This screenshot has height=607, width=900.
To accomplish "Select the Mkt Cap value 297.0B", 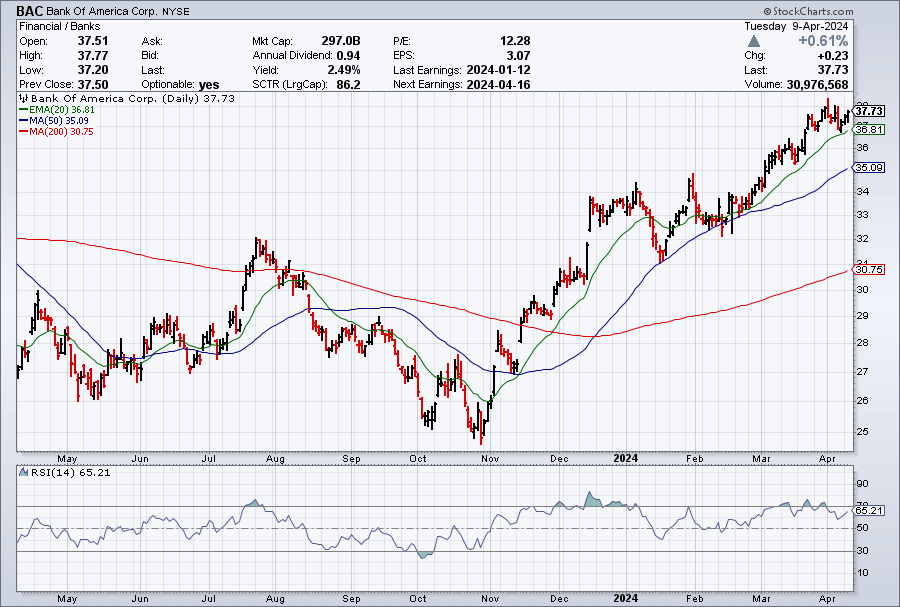I will [x=341, y=41].
